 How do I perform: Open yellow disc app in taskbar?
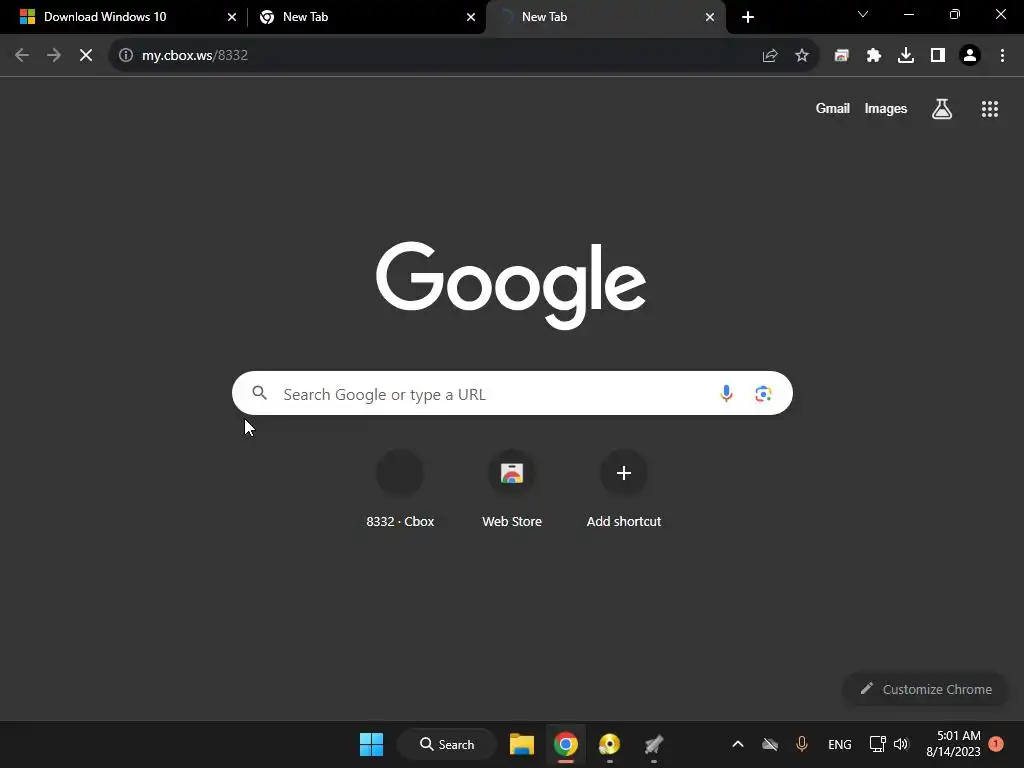coord(609,744)
